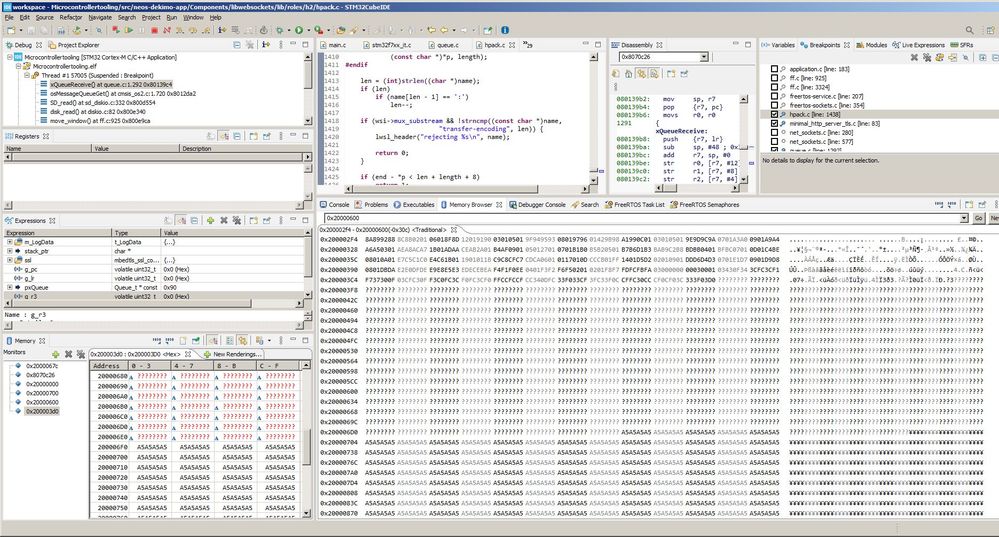Expand stack_ptr expression node
Screen dimensions: 999x537
pyautogui.click(x=10, y=251)
